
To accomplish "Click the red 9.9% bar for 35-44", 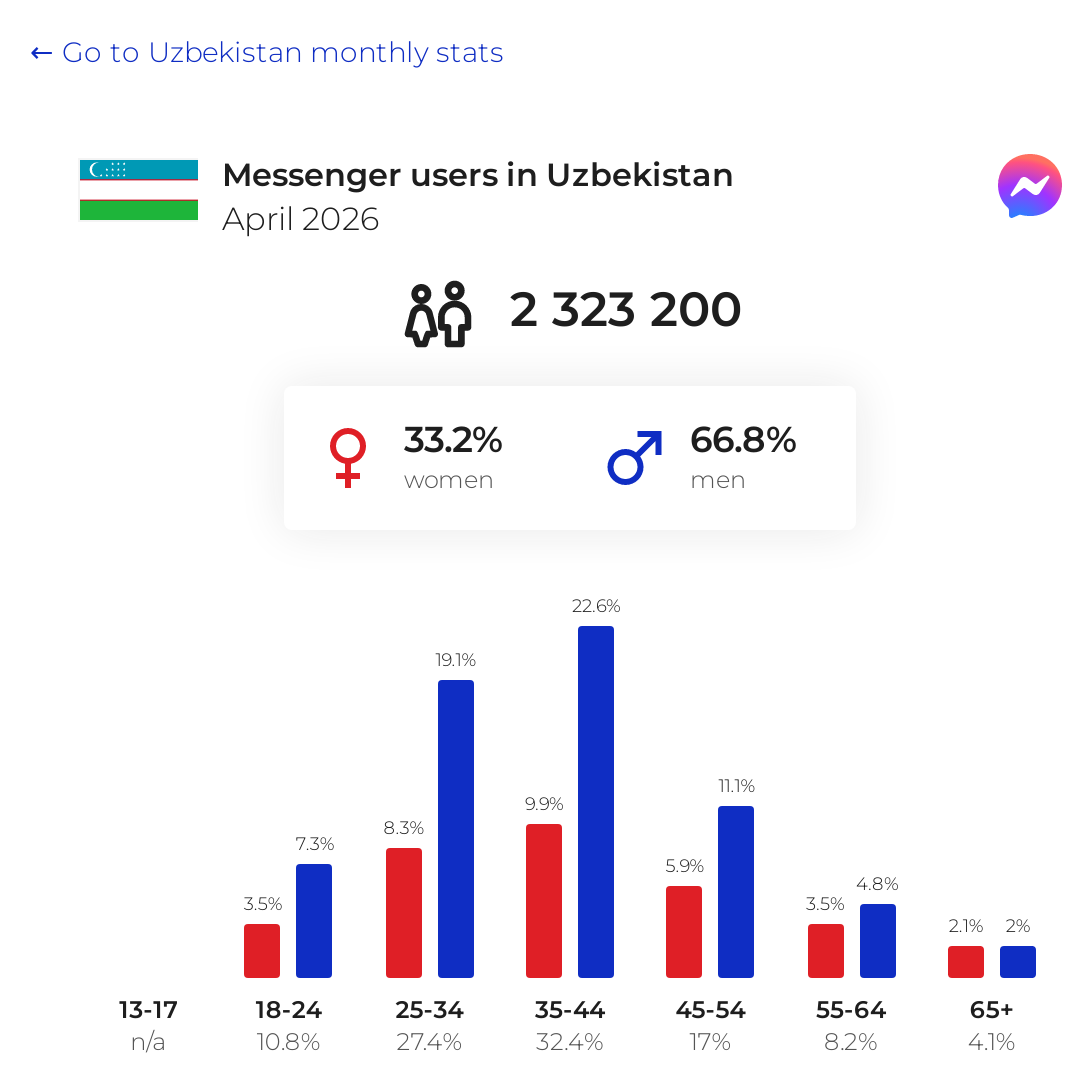I will pyautogui.click(x=543, y=901).
